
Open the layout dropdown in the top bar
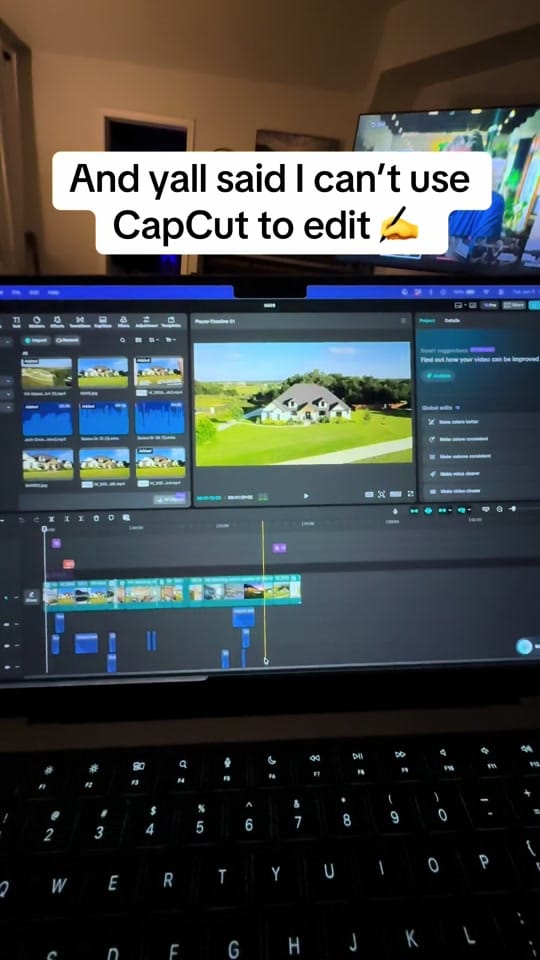(463, 305)
